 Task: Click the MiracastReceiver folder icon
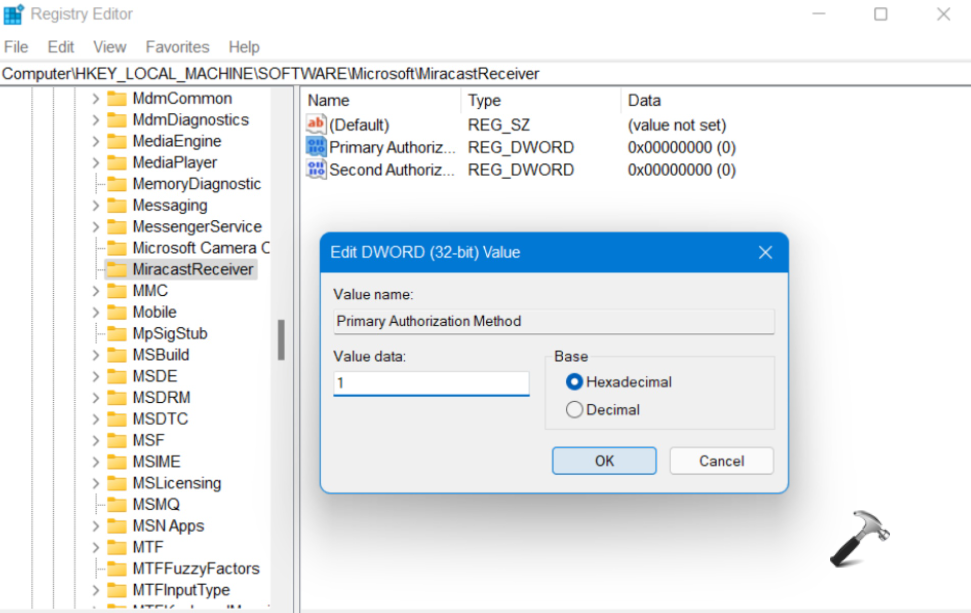pos(116,269)
